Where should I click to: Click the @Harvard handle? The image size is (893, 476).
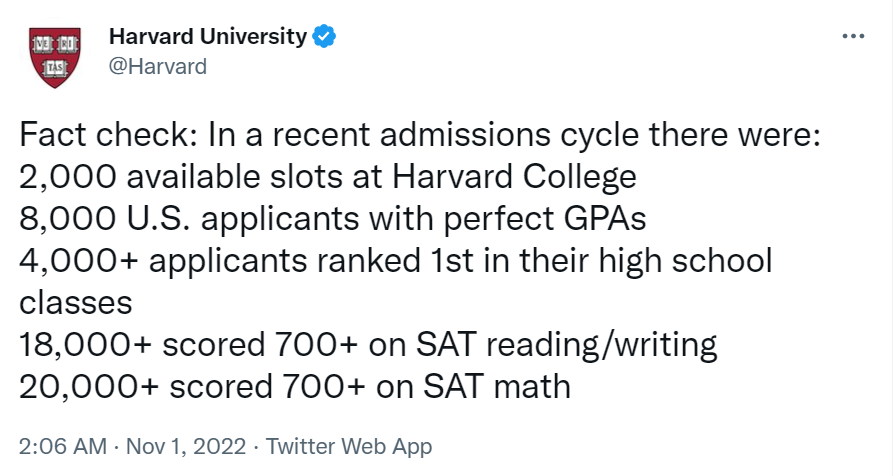point(157,67)
